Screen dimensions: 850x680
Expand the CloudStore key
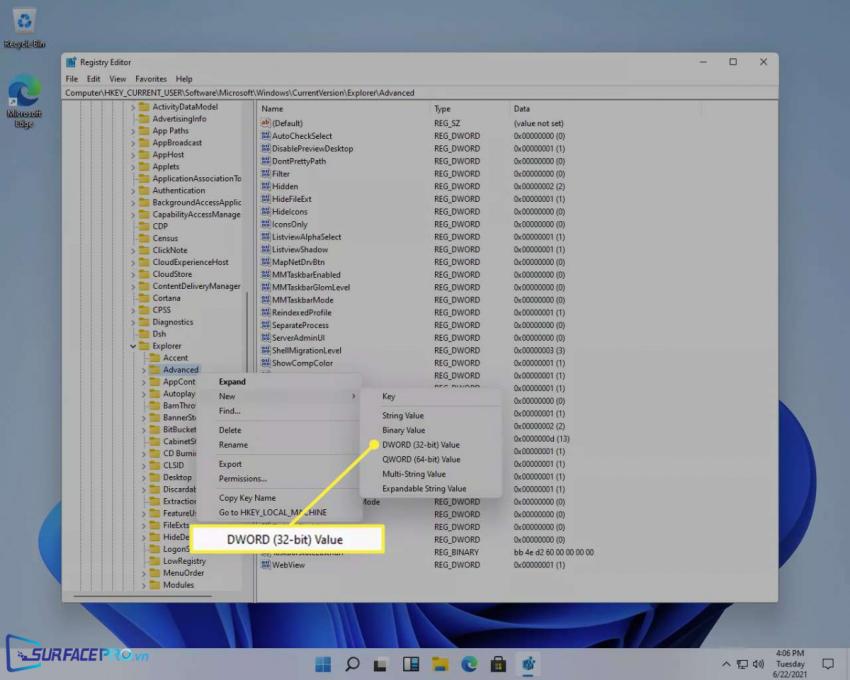133,274
